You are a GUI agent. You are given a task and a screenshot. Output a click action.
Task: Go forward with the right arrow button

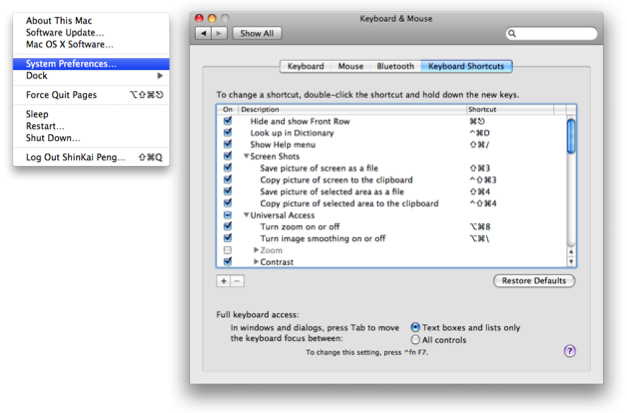(219, 33)
